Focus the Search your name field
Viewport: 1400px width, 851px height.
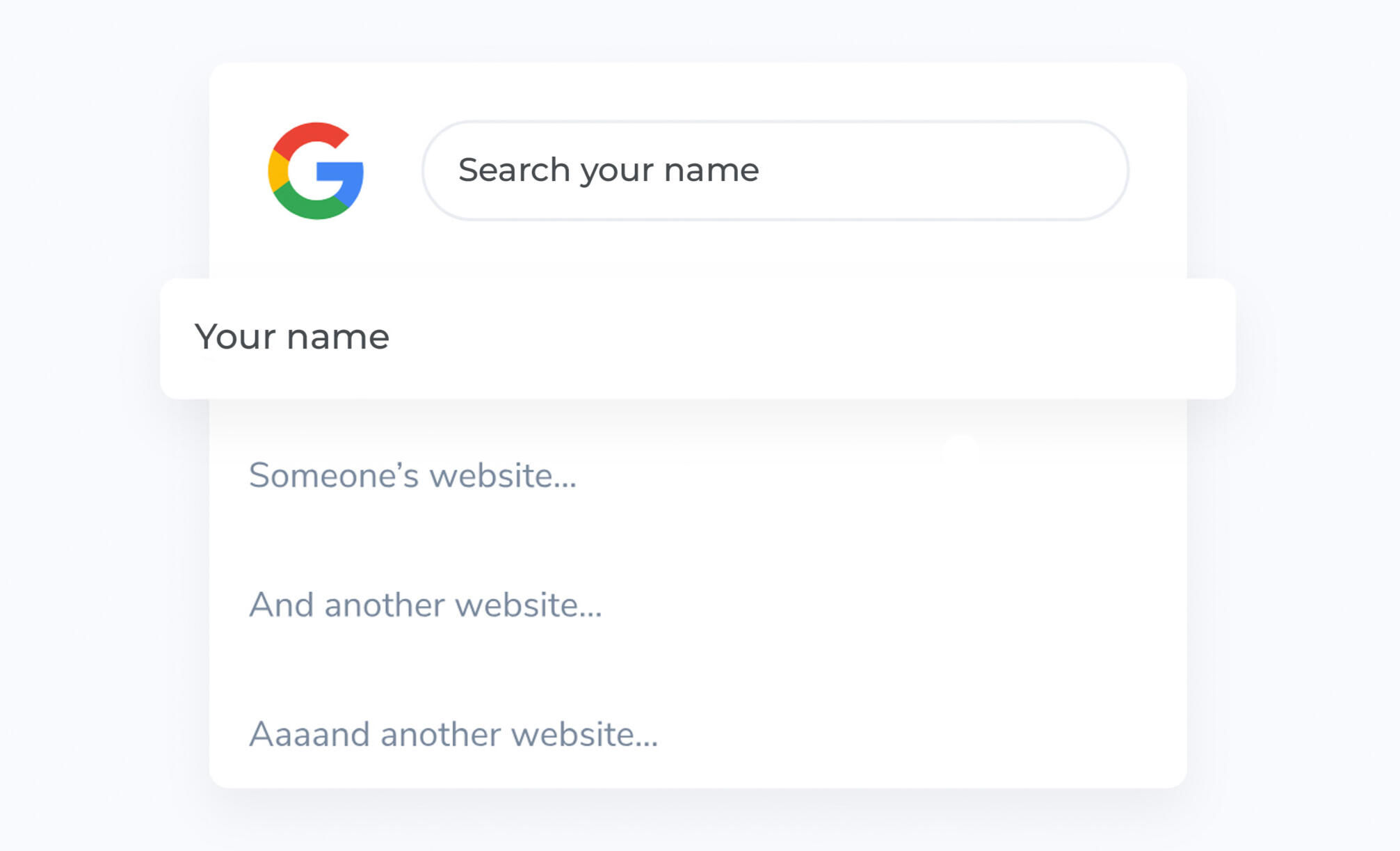(775, 170)
